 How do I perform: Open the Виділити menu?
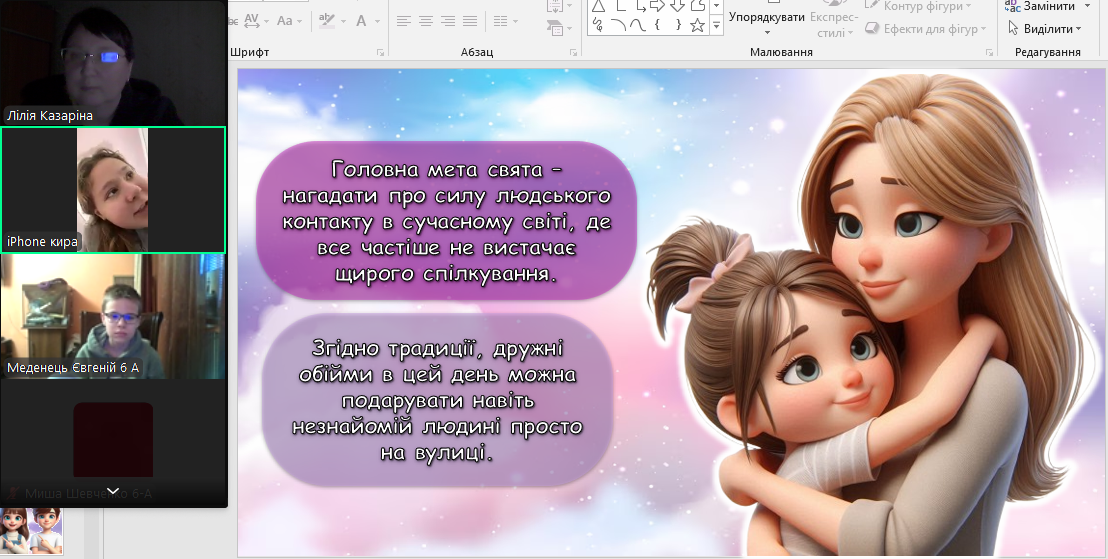(x=1045, y=29)
